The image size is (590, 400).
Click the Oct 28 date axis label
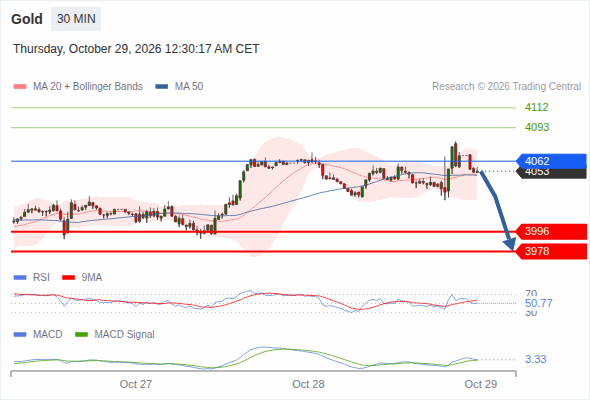click(308, 384)
